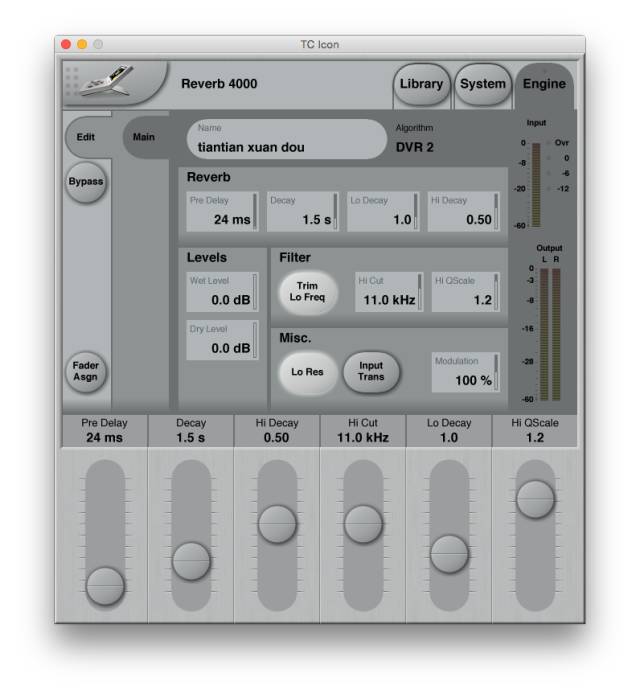Open the System tab
Viewport: 640px width, 698px height.
[482, 84]
